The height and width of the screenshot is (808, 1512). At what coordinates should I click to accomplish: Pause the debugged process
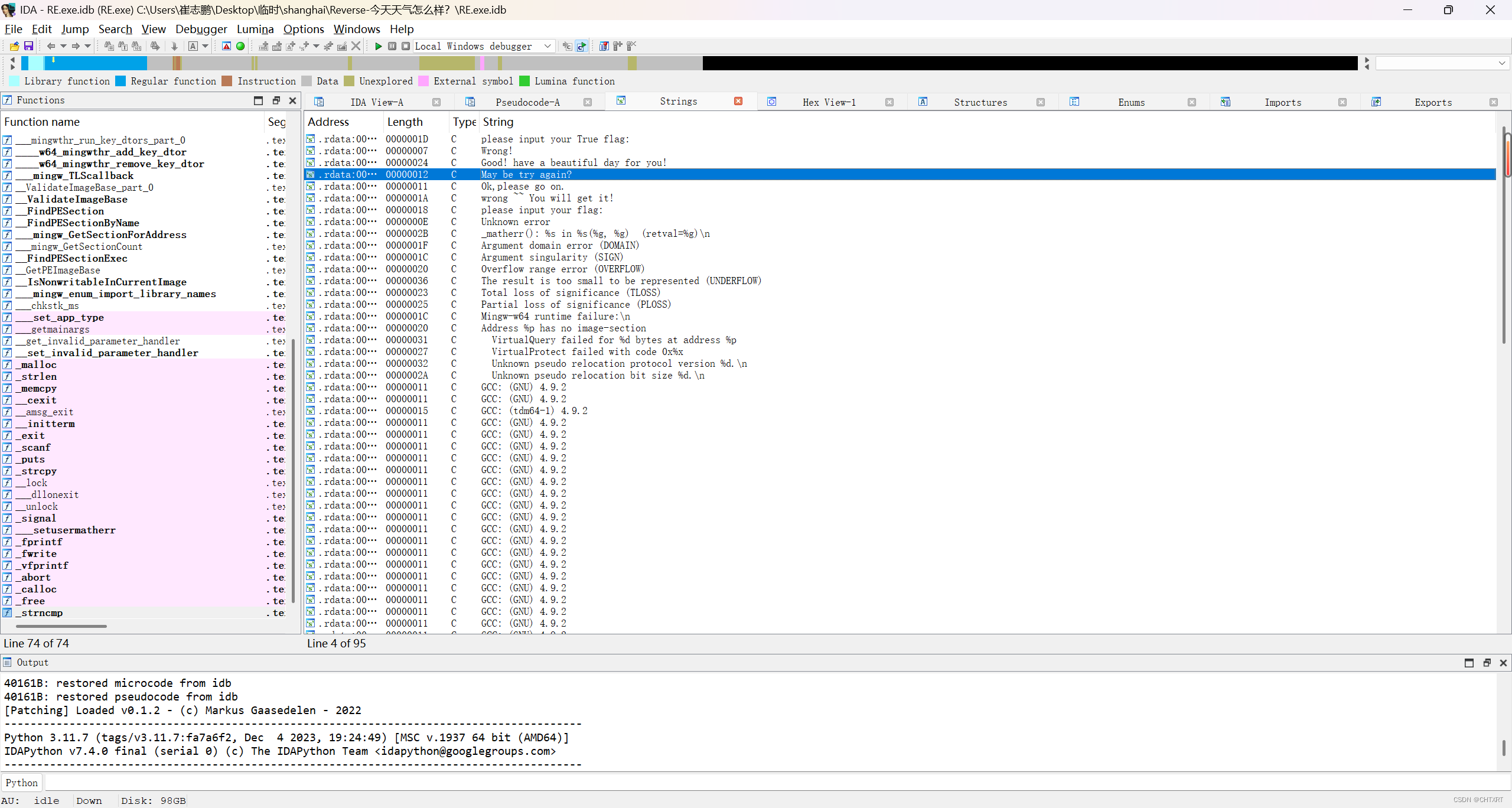click(x=392, y=46)
